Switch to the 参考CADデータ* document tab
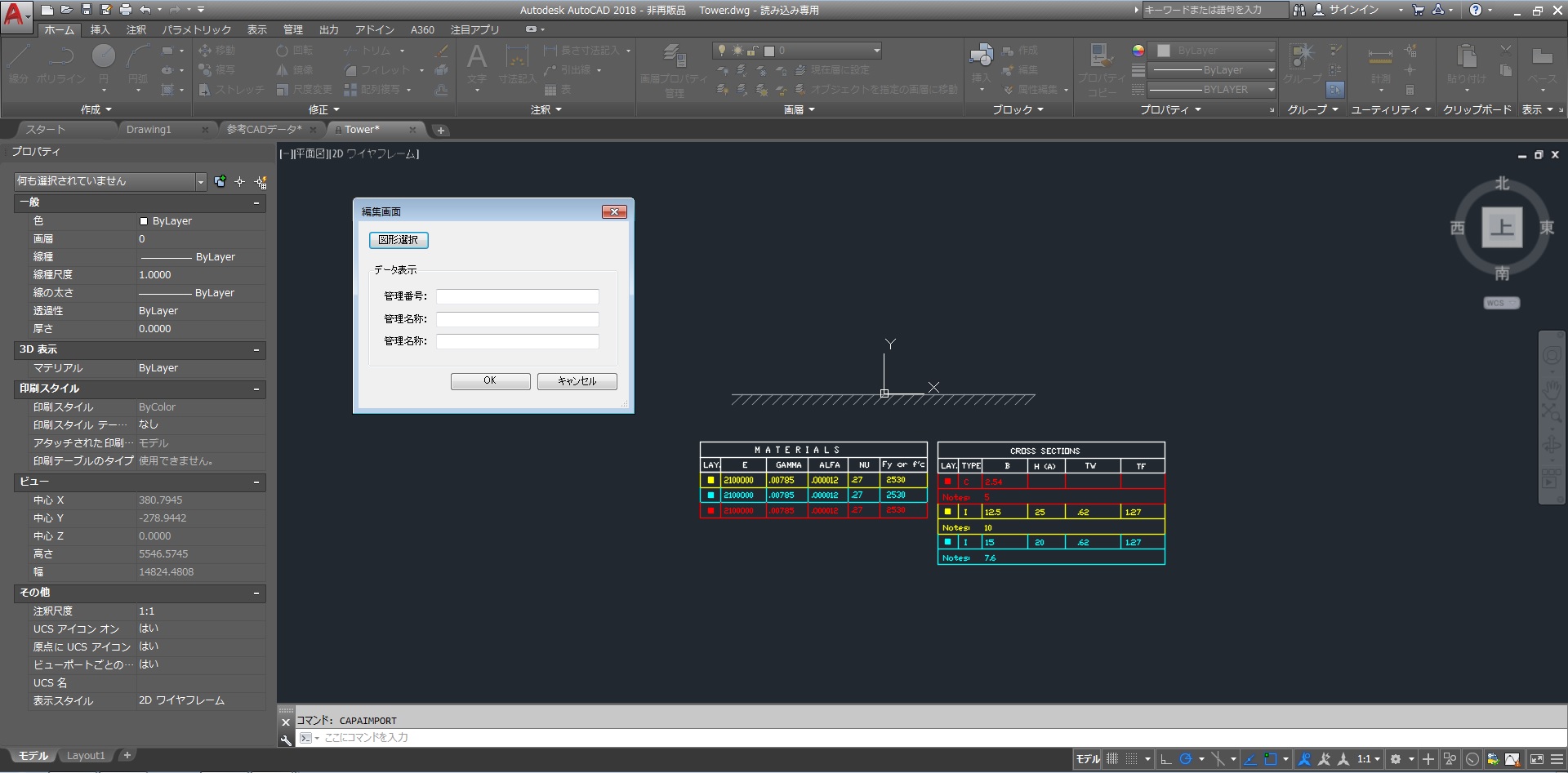This screenshot has height=773, width=1568. tap(264, 130)
